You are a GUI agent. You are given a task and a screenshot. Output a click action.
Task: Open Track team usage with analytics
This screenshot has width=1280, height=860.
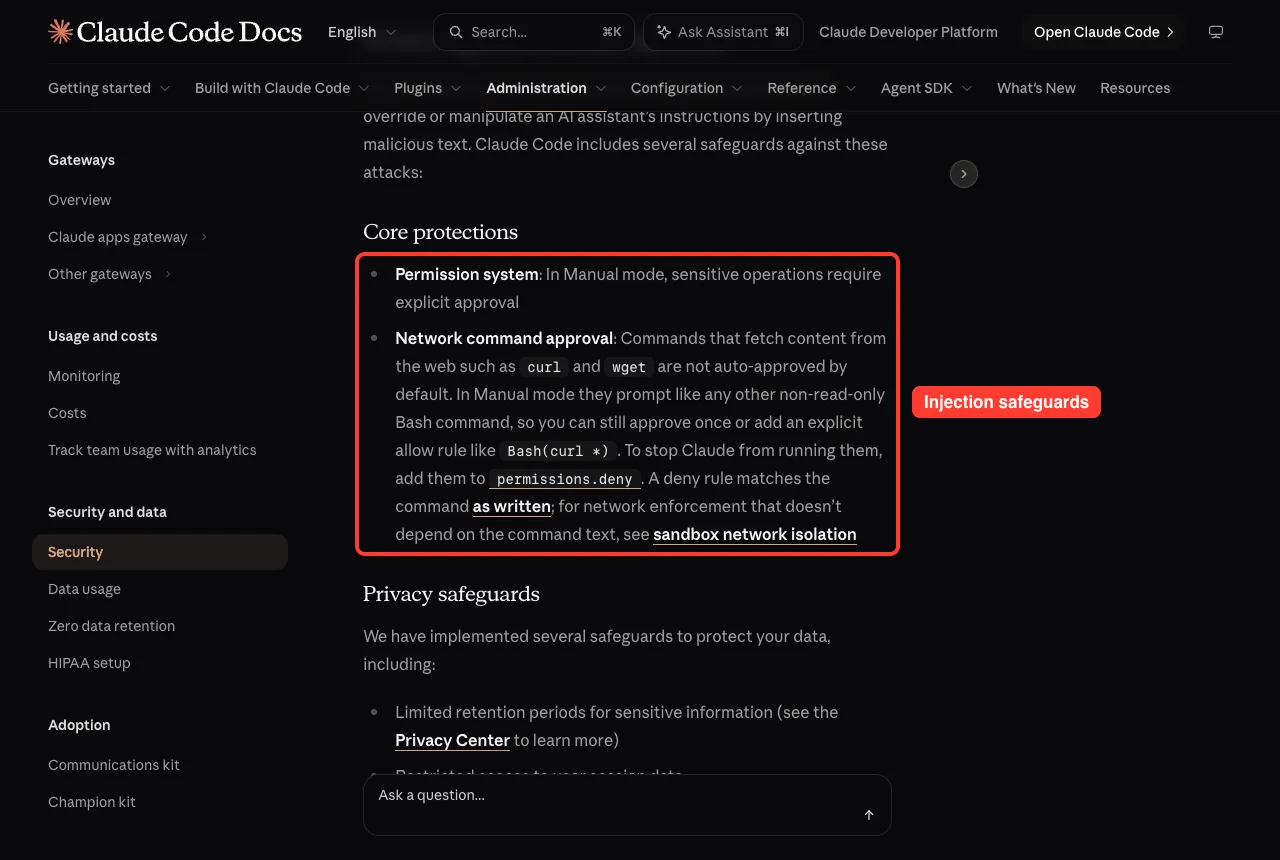coord(152,450)
